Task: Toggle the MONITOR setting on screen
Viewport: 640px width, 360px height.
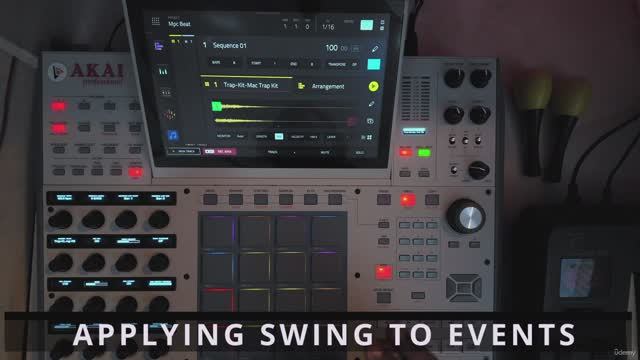Action: (x=230, y=136)
